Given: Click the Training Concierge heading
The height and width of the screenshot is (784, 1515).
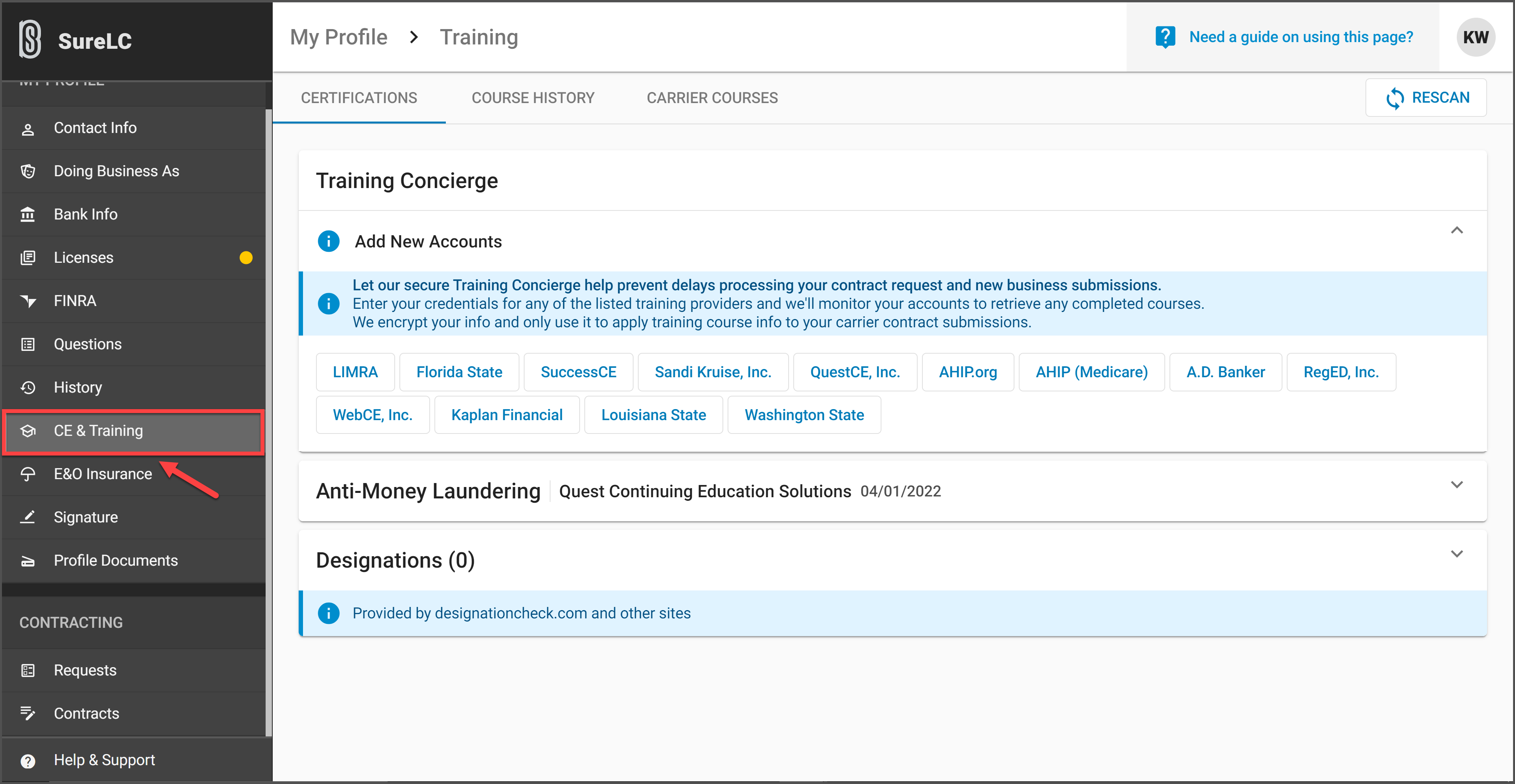Looking at the screenshot, I should point(406,181).
